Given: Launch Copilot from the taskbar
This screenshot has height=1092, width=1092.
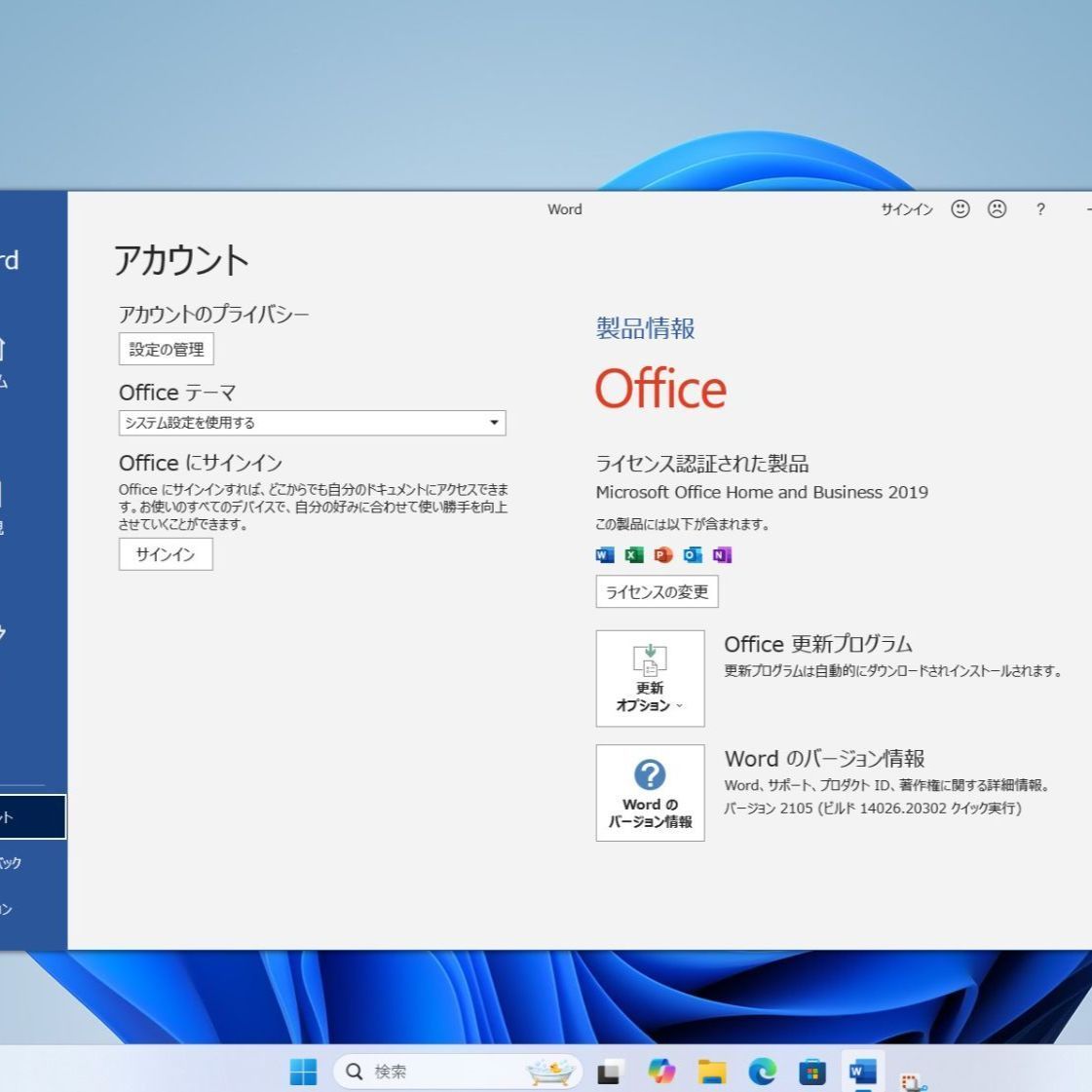Looking at the screenshot, I should coord(660,1072).
